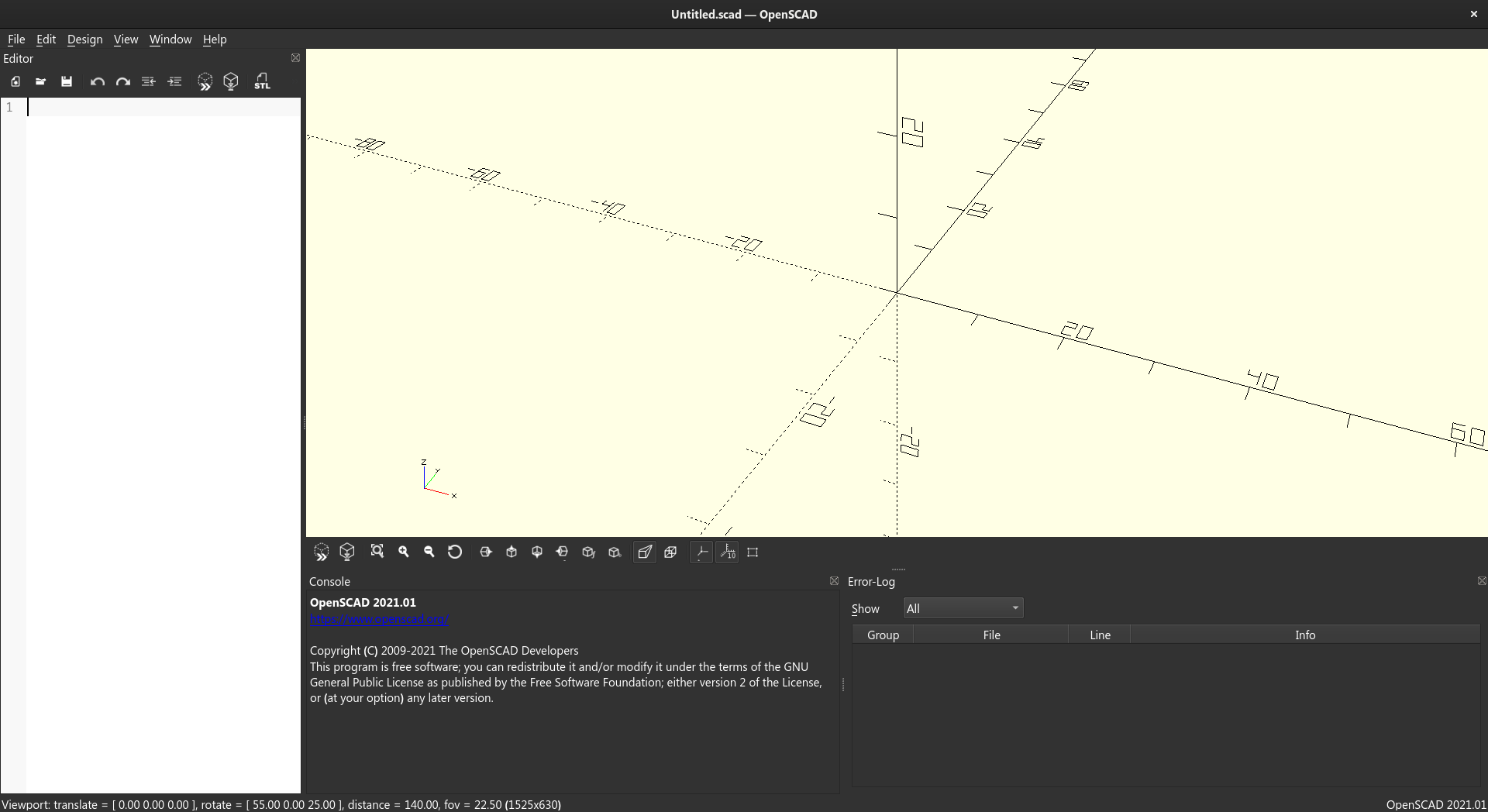Select the Top view icon

tap(511, 552)
